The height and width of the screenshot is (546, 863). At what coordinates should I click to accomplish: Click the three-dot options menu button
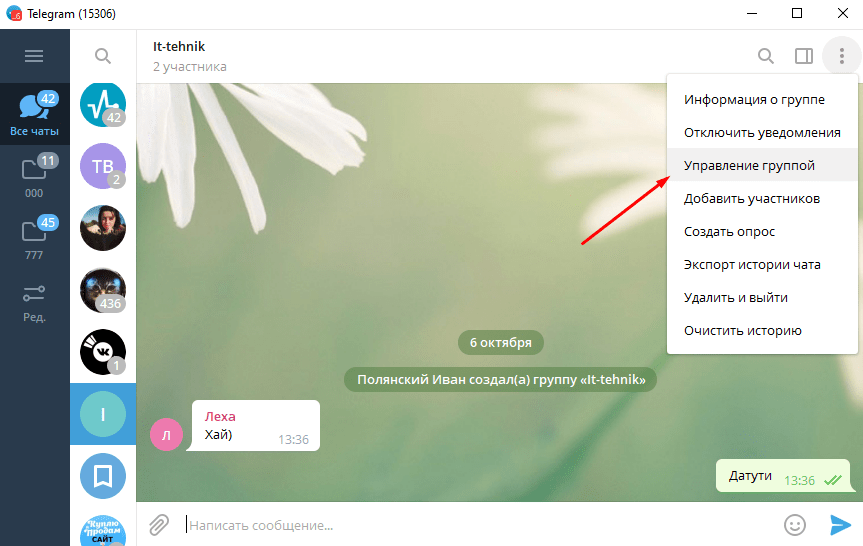pos(840,56)
